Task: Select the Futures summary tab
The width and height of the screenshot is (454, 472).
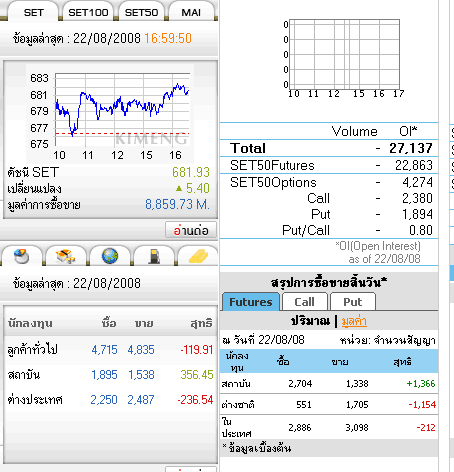Action: point(251,302)
